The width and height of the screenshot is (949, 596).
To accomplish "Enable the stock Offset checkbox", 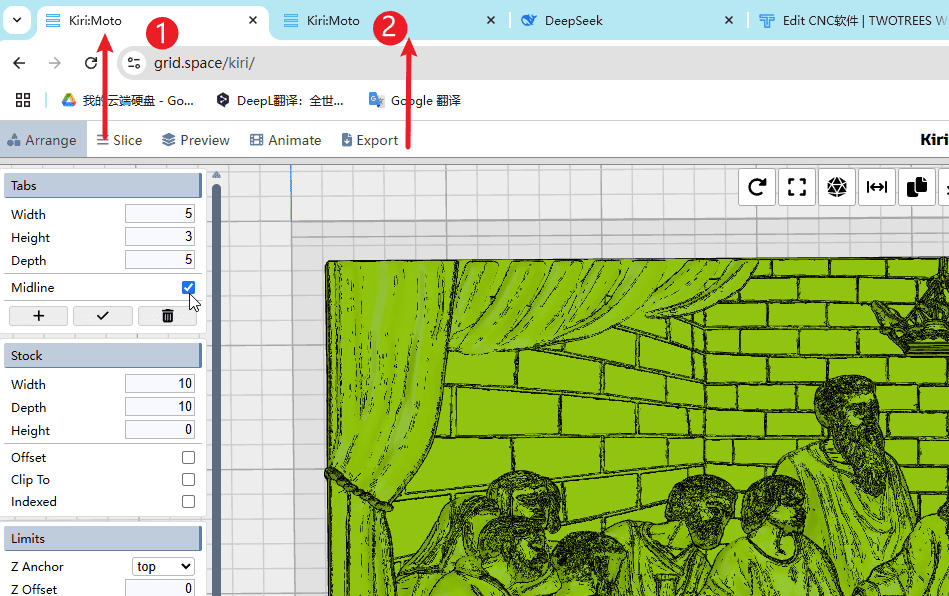I will click(188, 458).
